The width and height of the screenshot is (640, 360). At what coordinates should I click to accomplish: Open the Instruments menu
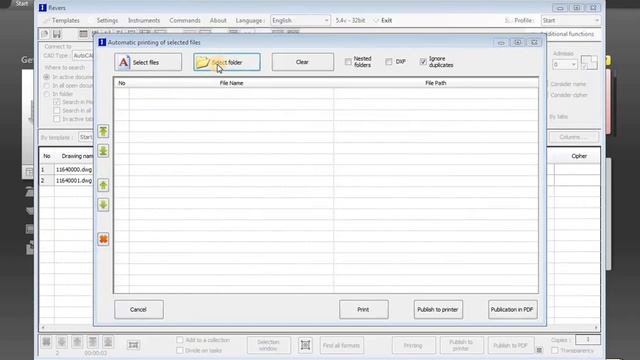pyautogui.click(x=144, y=20)
